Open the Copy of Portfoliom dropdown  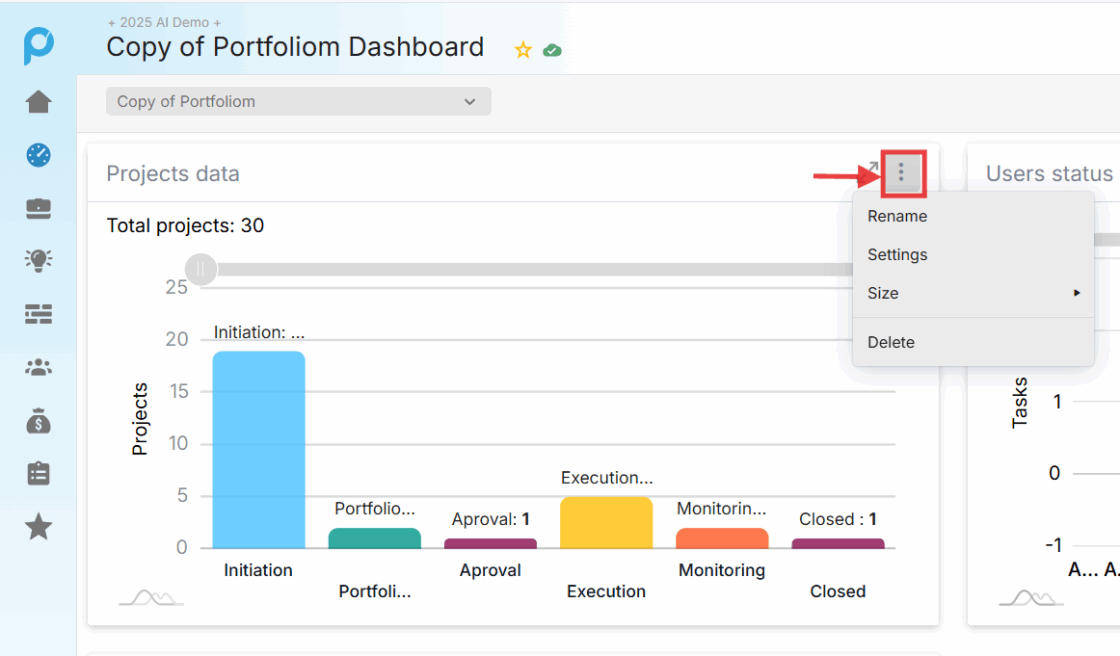tap(298, 101)
